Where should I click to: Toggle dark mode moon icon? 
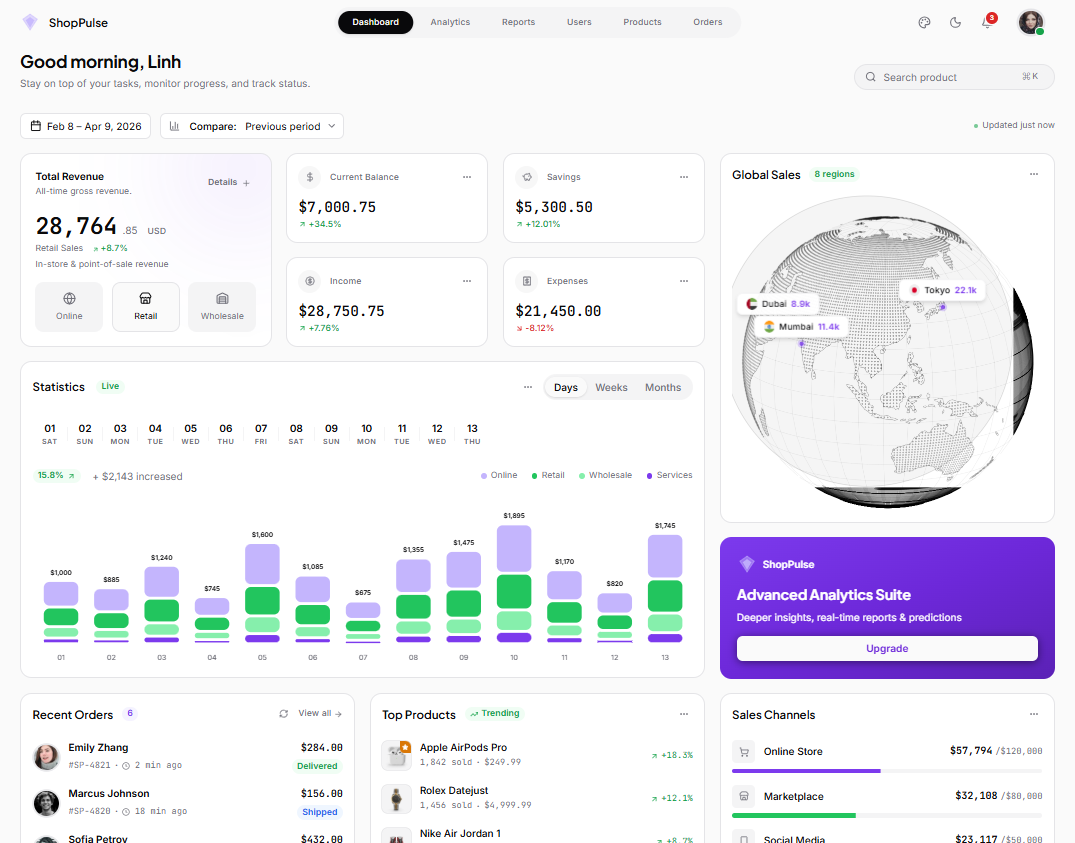[x=955, y=23]
